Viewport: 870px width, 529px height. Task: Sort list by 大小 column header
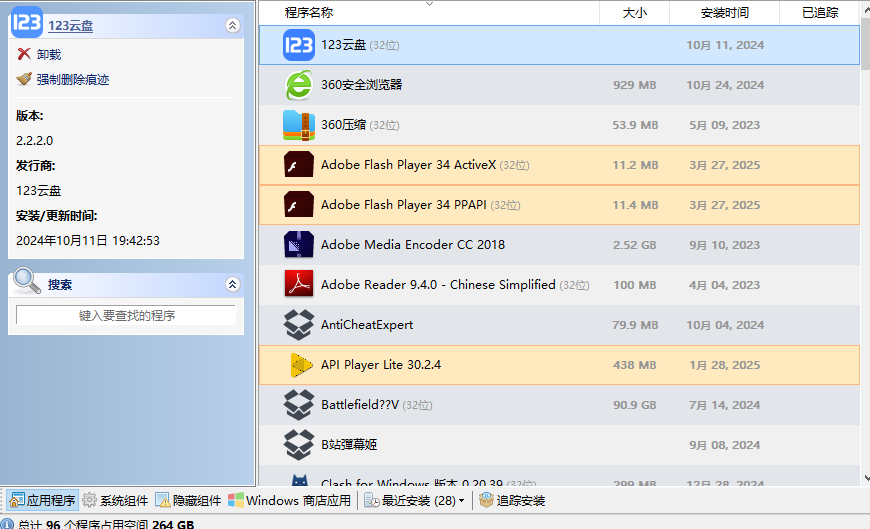634,13
